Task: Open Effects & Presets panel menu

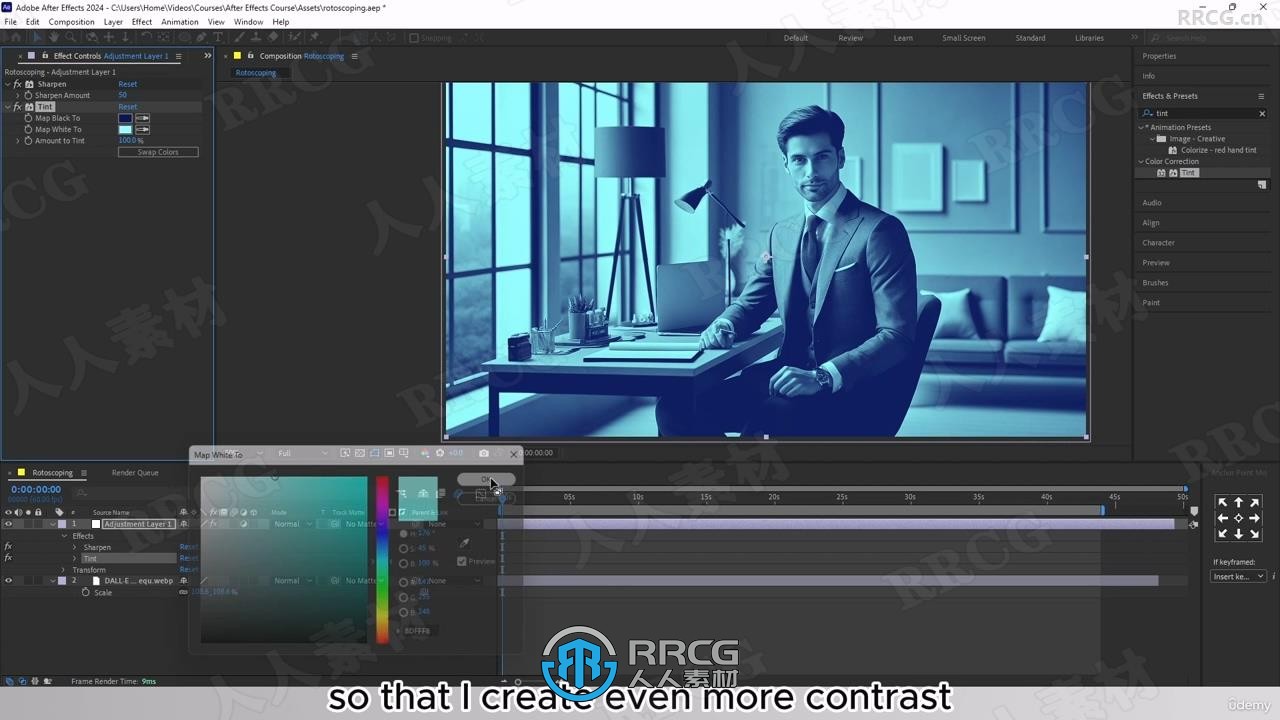Action: pos(1261,96)
